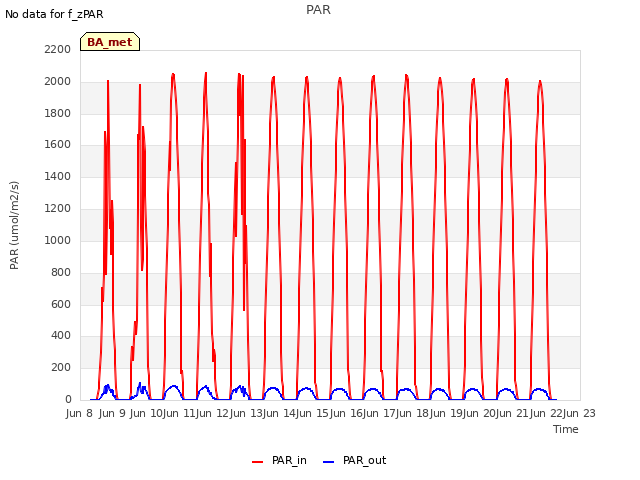Click the blue PAR_out legend swatch
The image size is (640, 480).
(329, 462)
